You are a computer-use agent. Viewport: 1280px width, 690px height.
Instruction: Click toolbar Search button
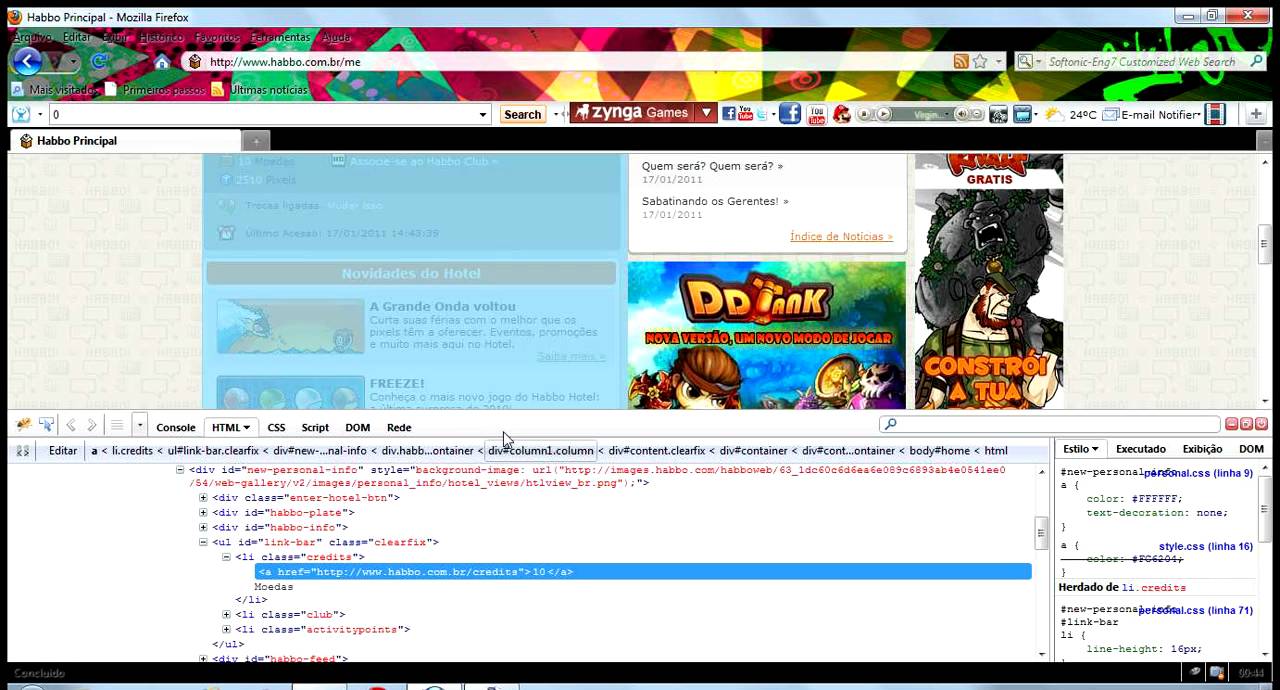(x=522, y=114)
